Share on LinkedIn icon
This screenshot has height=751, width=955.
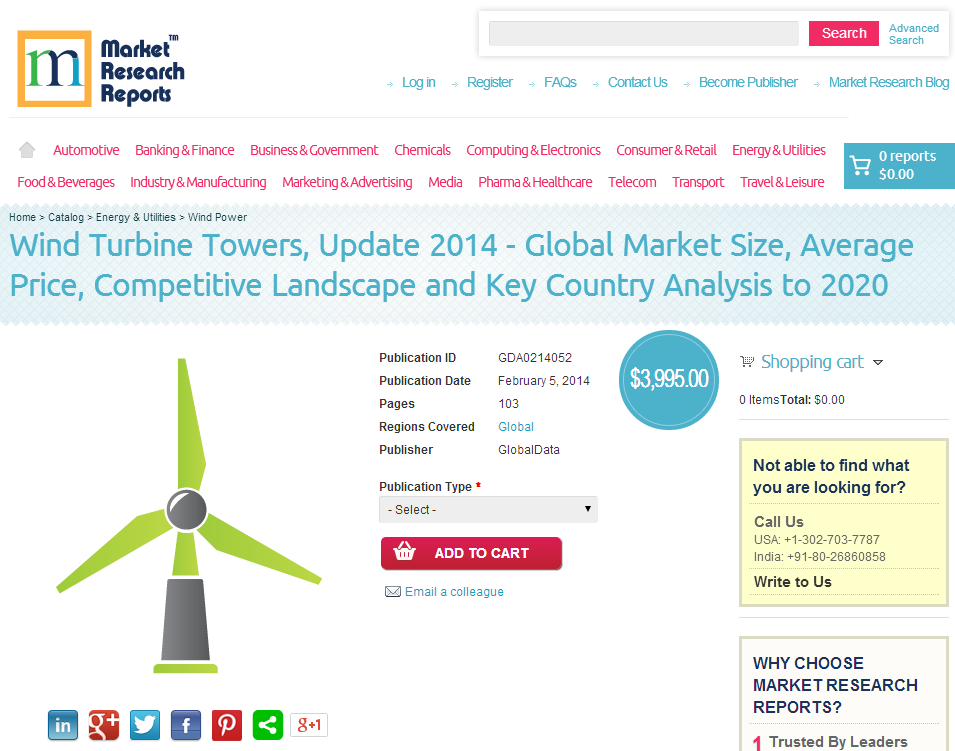pyautogui.click(x=63, y=725)
